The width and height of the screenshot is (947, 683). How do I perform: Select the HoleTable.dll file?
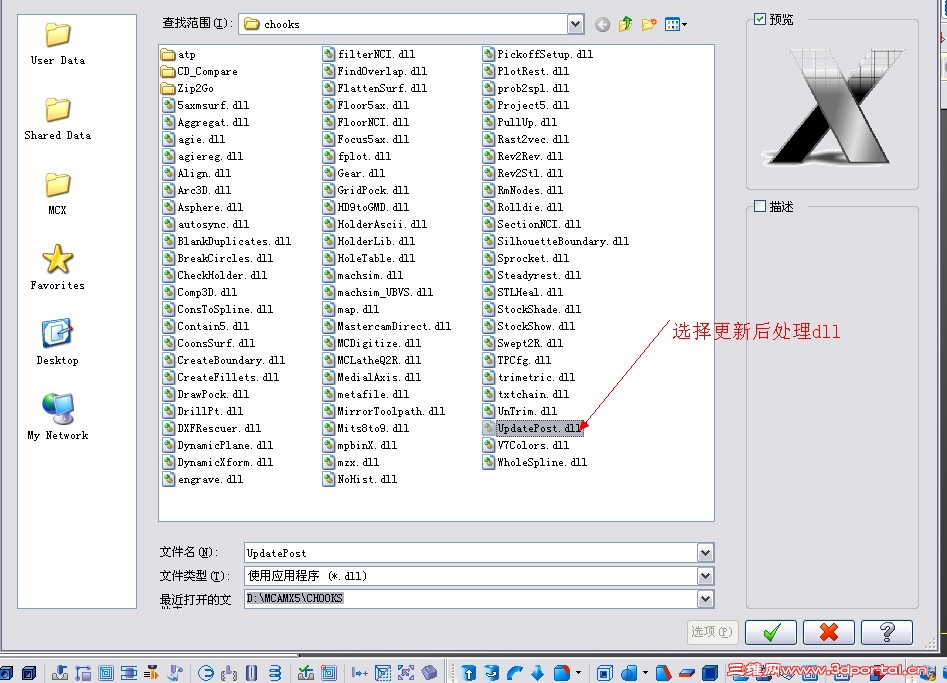click(x=370, y=258)
